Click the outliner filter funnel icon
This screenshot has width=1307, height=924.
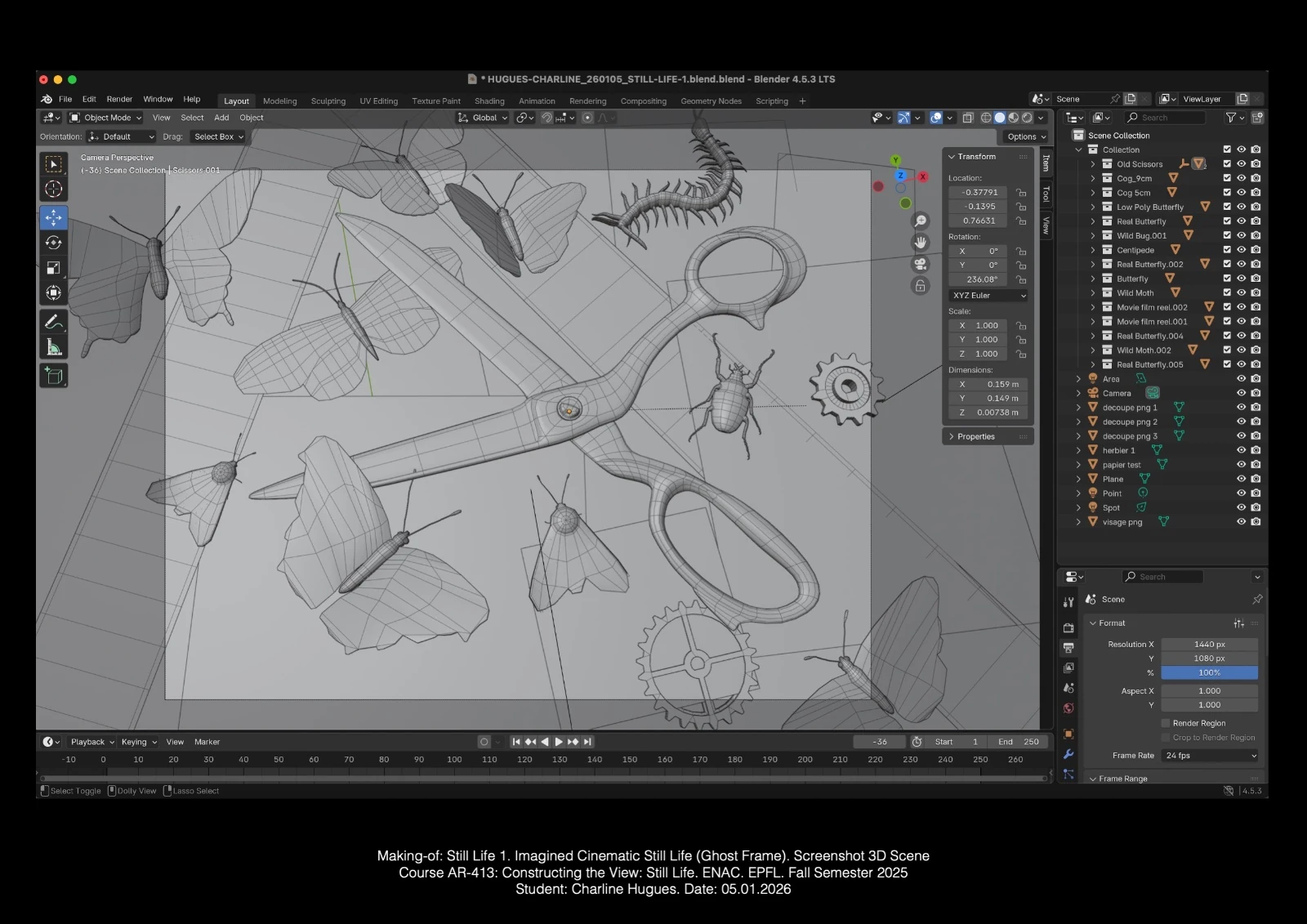click(x=1231, y=118)
